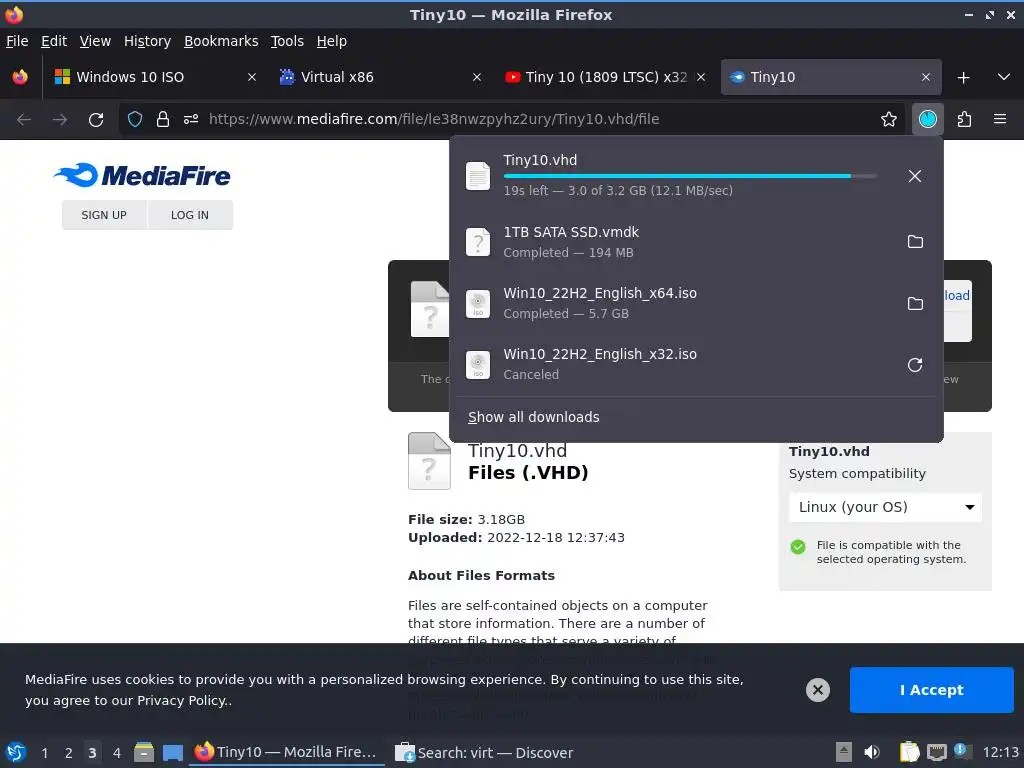
Task: Switch to Tiny 10 (1809 LTSC) tab
Action: tap(605, 77)
